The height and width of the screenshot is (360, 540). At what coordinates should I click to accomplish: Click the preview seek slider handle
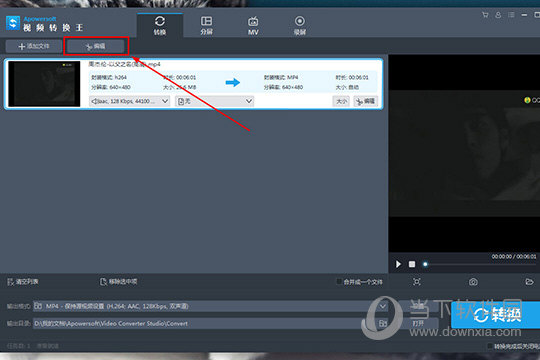(x=425, y=264)
